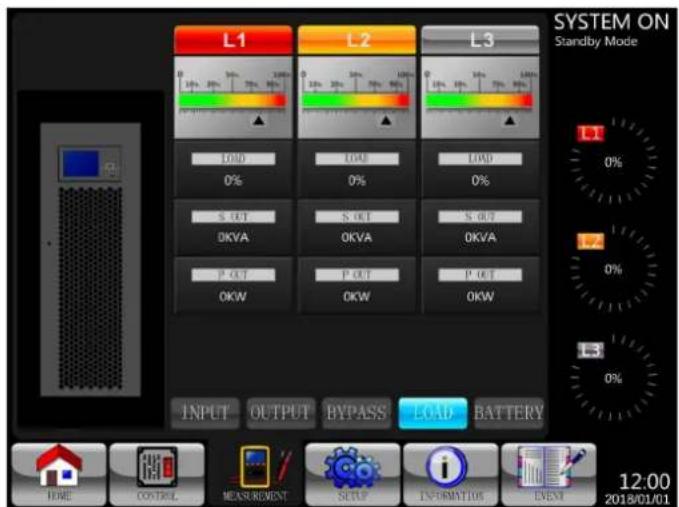Click the L3 circular dial 0% reading

click(613, 378)
